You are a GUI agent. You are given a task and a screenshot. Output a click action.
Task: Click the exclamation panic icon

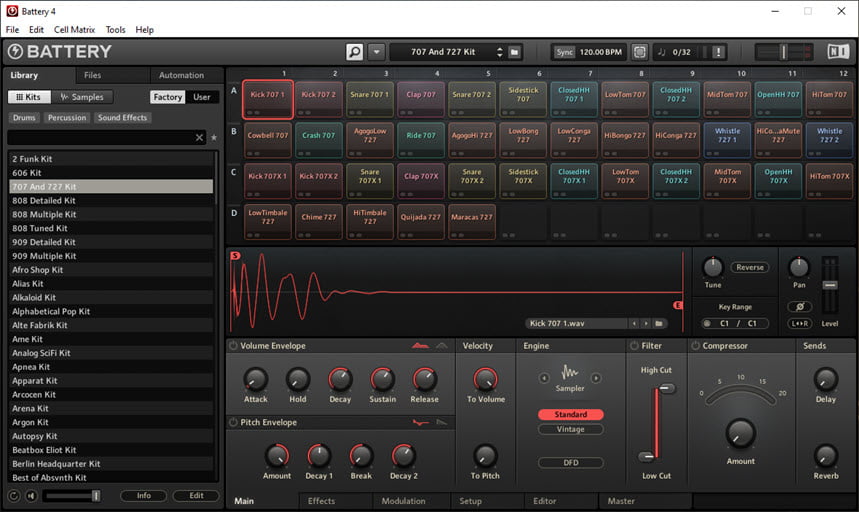coord(719,52)
